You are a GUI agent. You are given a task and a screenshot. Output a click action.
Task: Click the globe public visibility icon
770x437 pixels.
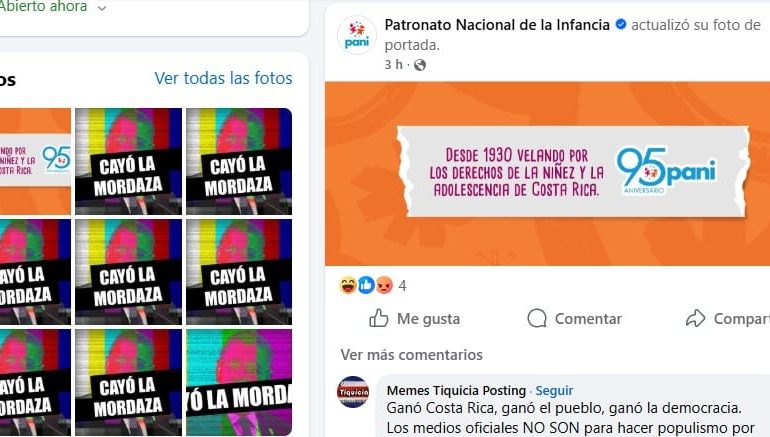pos(420,65)
